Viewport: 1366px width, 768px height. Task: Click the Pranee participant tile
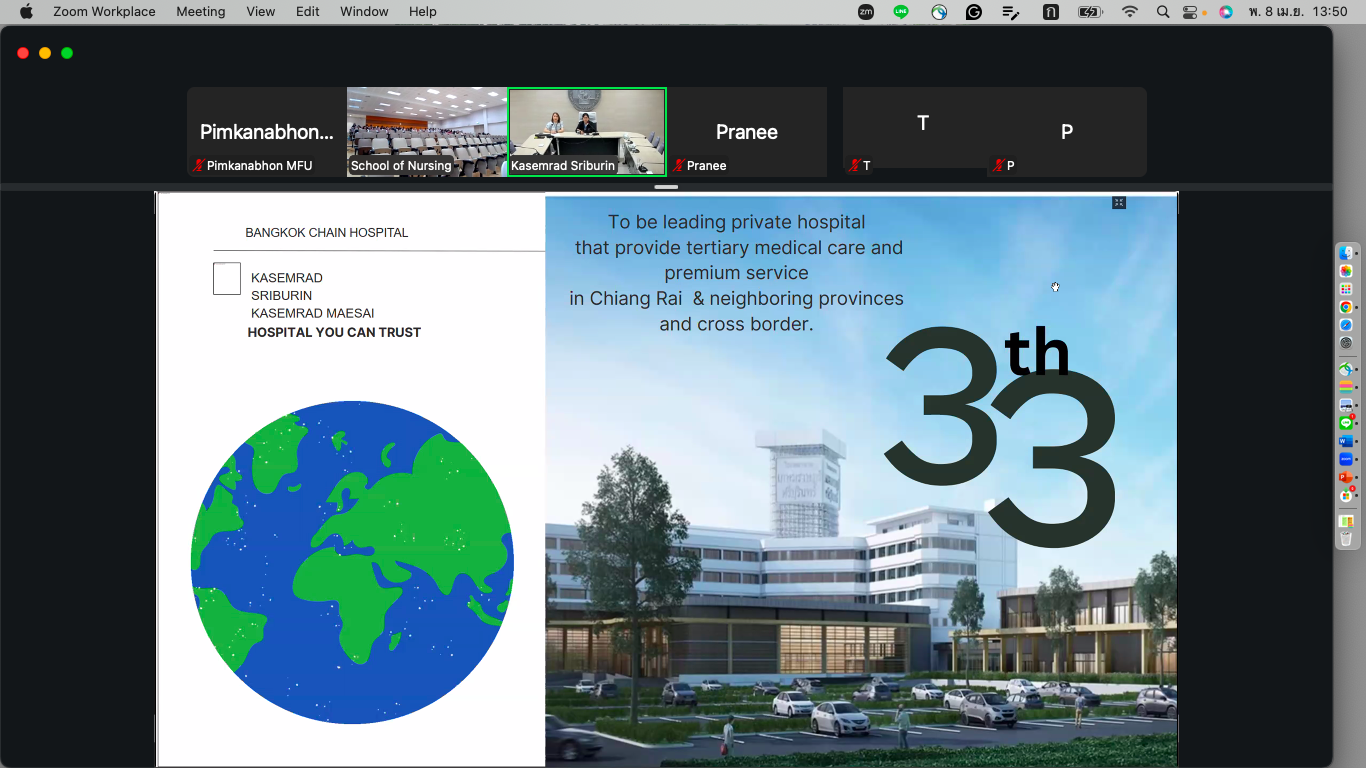(x=747, y=132)
